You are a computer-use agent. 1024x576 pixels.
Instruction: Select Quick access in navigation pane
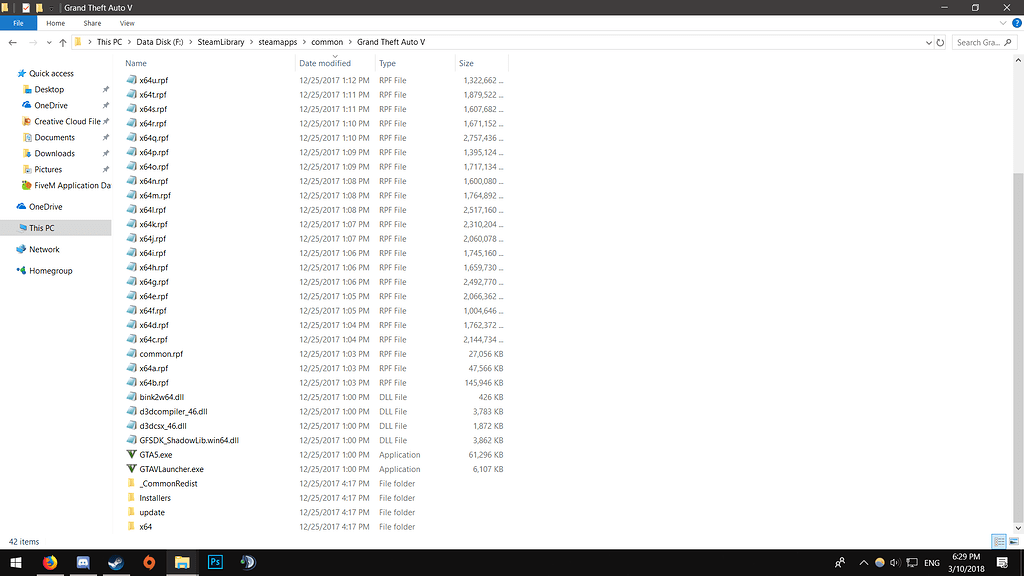[x=51, y=73]
